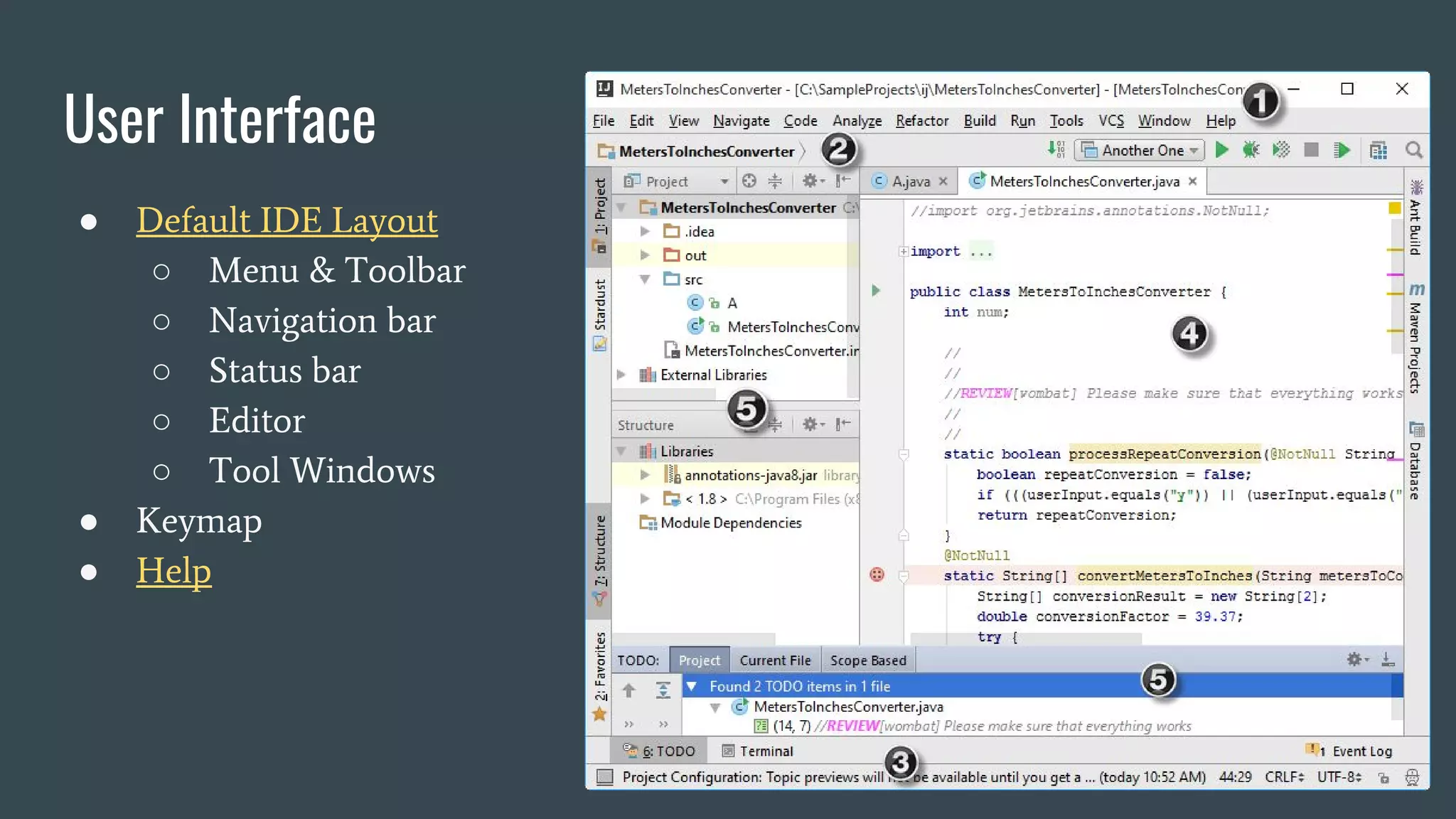Open the CRLF line separator selector
Image resolution: width=1456 pixels, height=819 pixels.
(x=1285, y=777)
